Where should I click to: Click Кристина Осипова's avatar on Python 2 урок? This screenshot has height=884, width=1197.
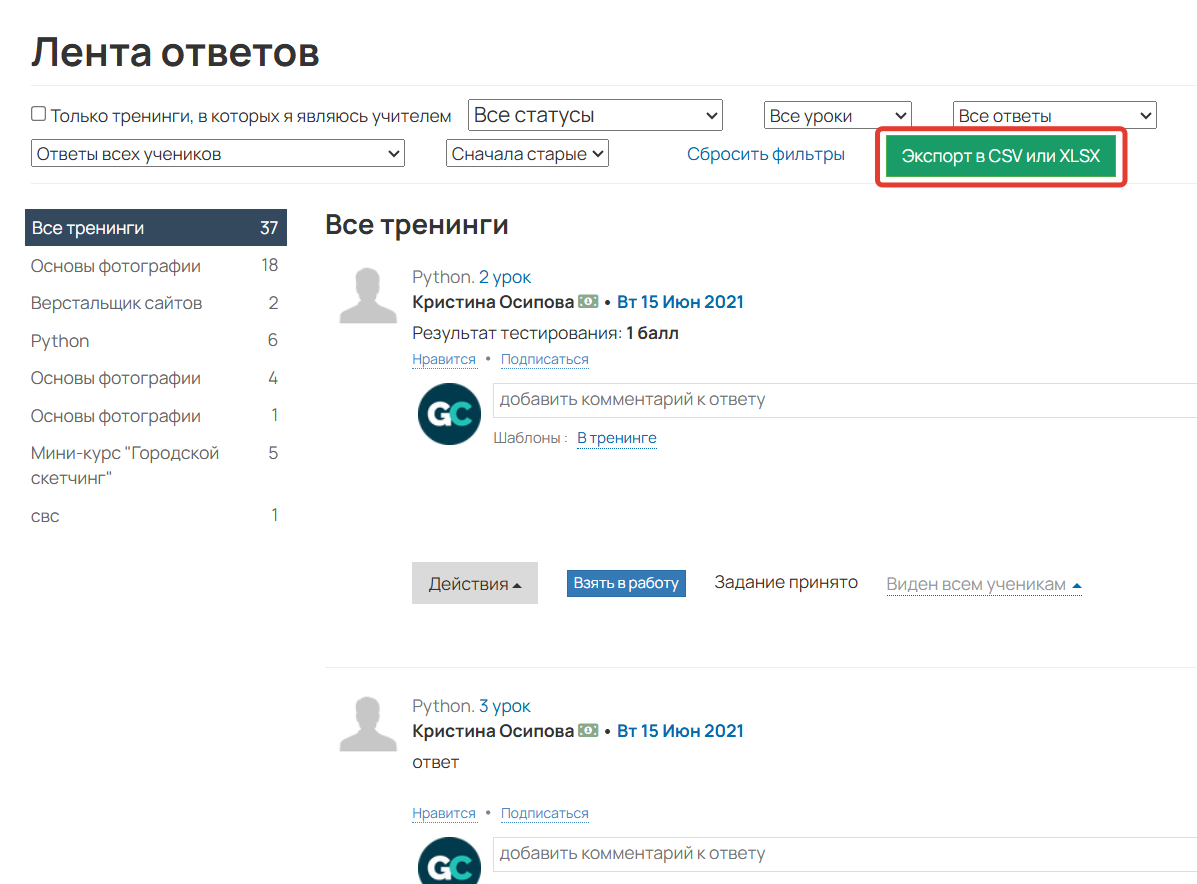pos(368,295)
